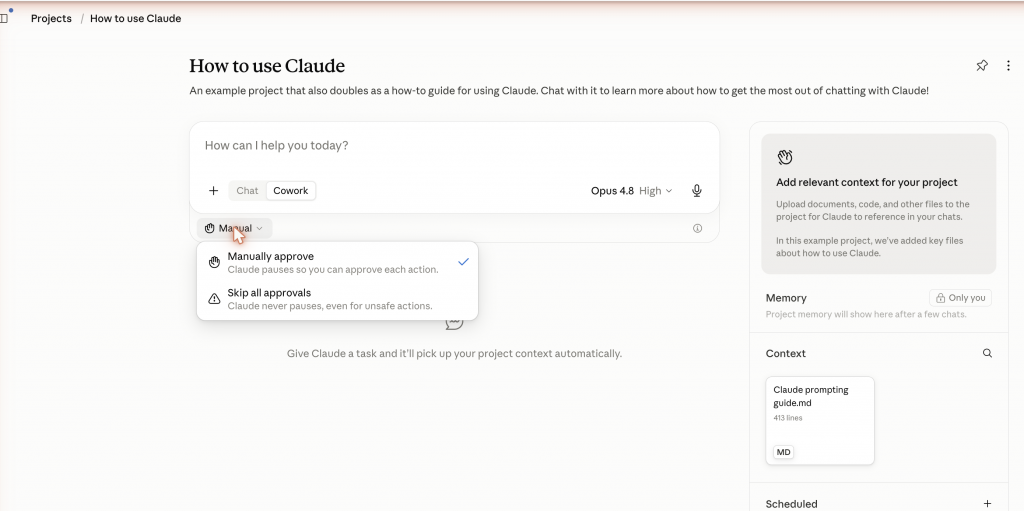This screenshot has height=511, width=1024.
Task: Click the plus attachment icon in composer
Action: coord(214,191)
